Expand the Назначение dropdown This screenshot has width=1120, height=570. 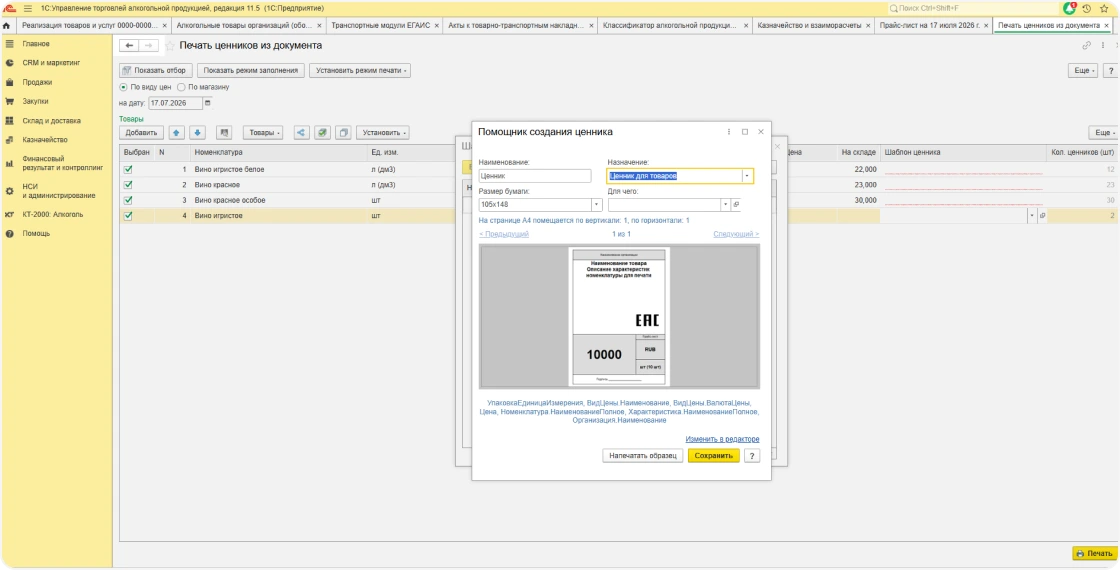(747, 176)
